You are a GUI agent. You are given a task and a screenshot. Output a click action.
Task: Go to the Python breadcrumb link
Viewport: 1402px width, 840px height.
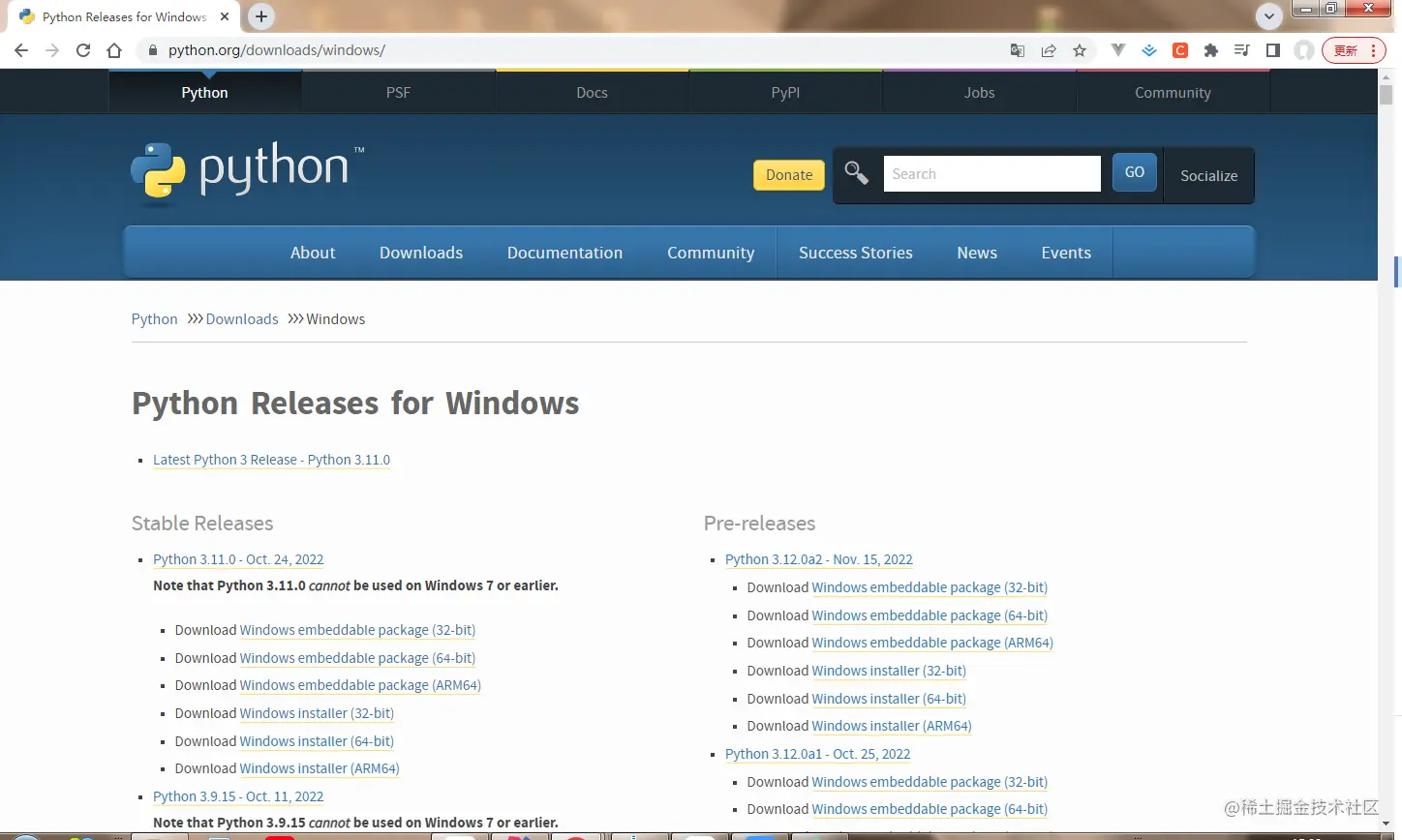[154, 319]
